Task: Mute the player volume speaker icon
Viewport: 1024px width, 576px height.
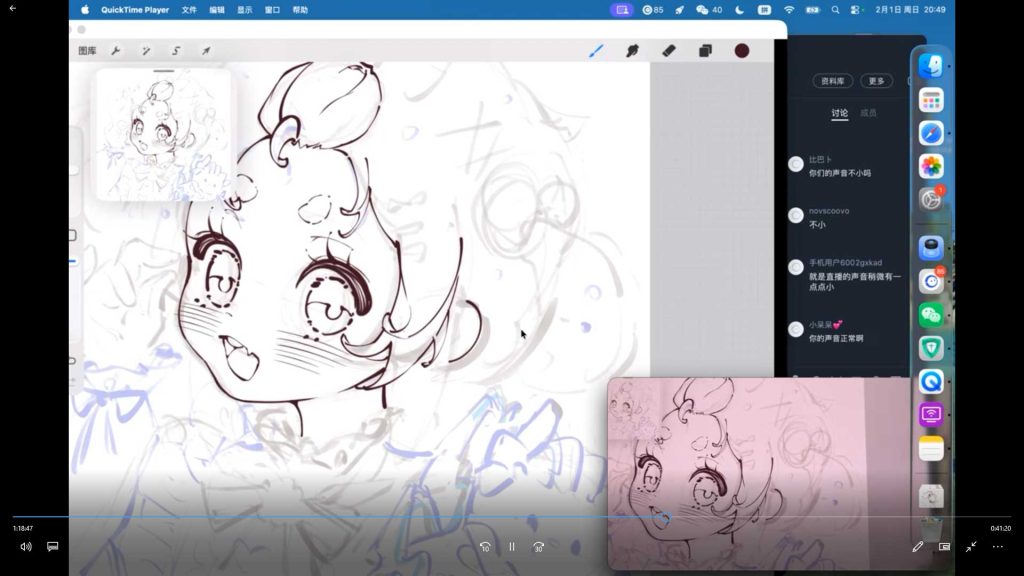Action: click(x=25, y=547)
